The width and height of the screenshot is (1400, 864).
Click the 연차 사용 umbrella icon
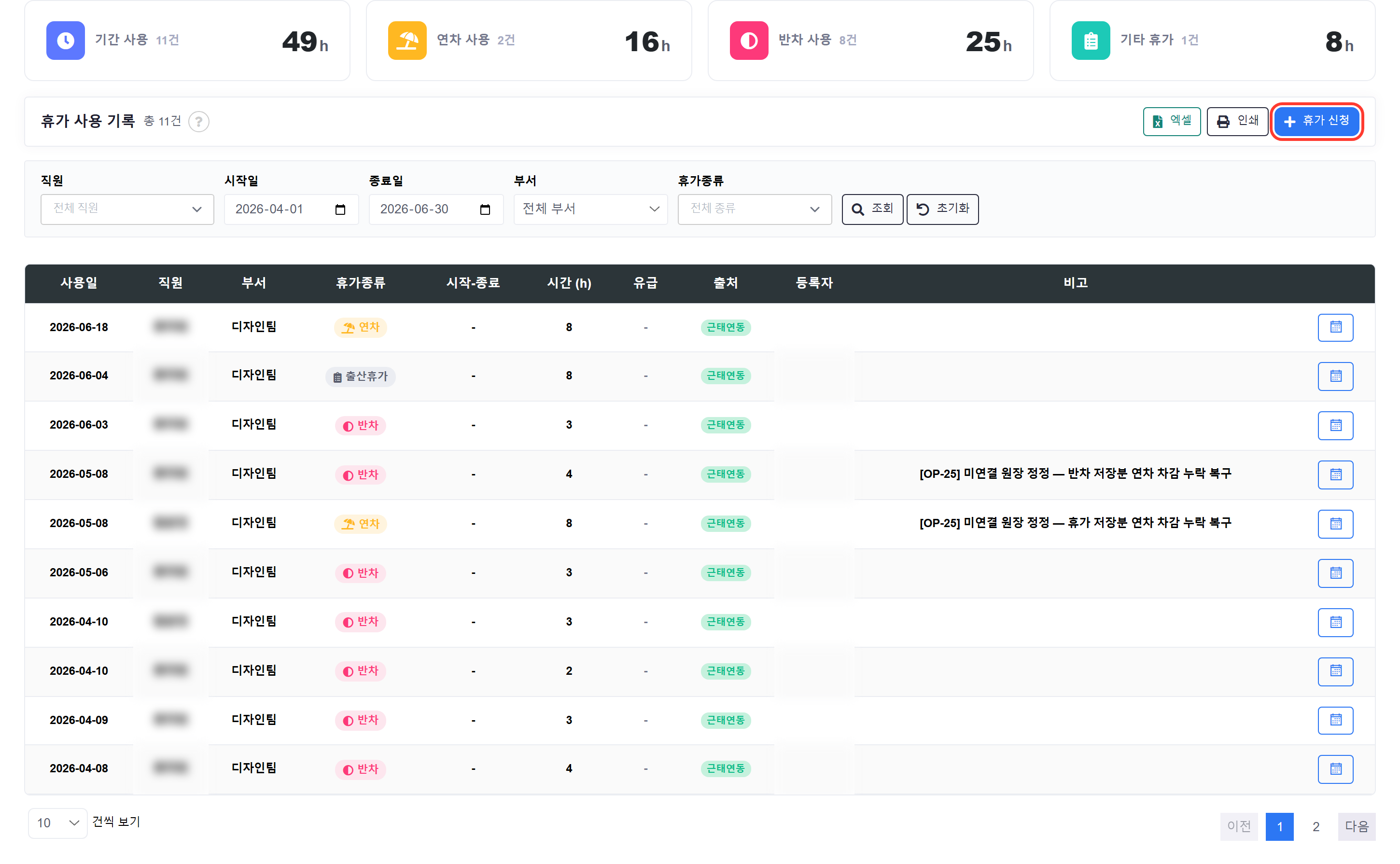point(407,41)
